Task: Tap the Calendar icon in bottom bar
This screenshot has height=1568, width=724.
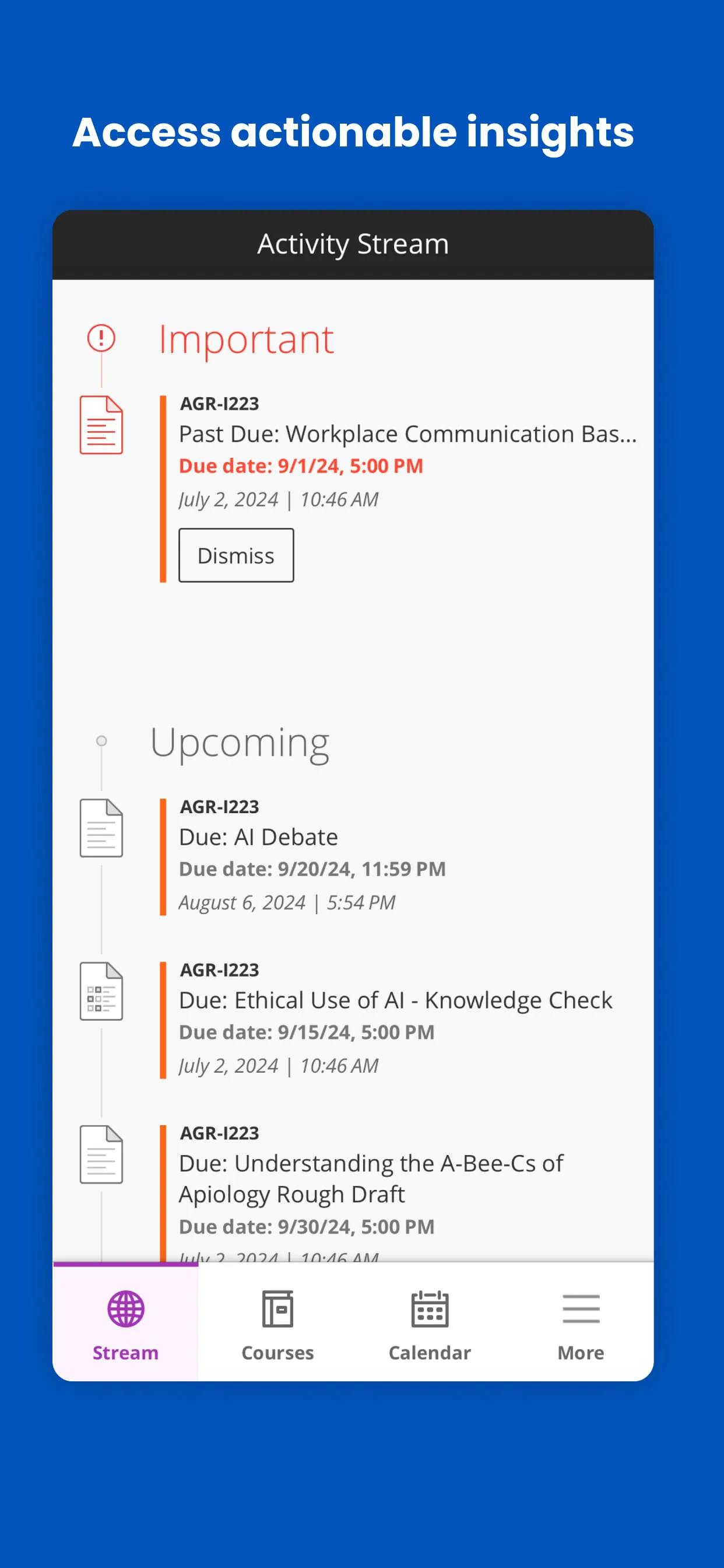Action: coord(430,1308)
